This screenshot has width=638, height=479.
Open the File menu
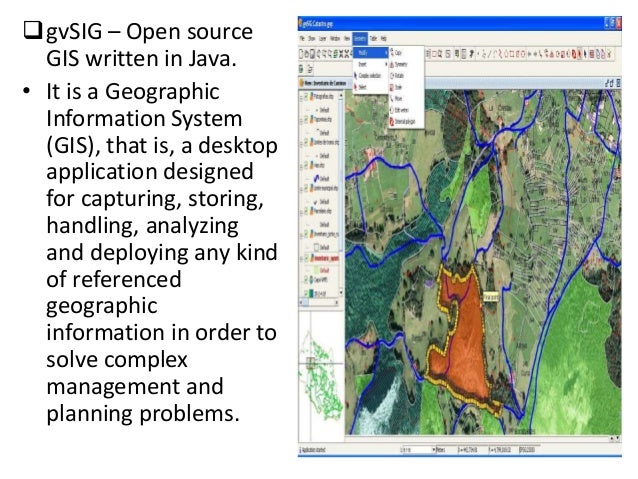(302, 39)
